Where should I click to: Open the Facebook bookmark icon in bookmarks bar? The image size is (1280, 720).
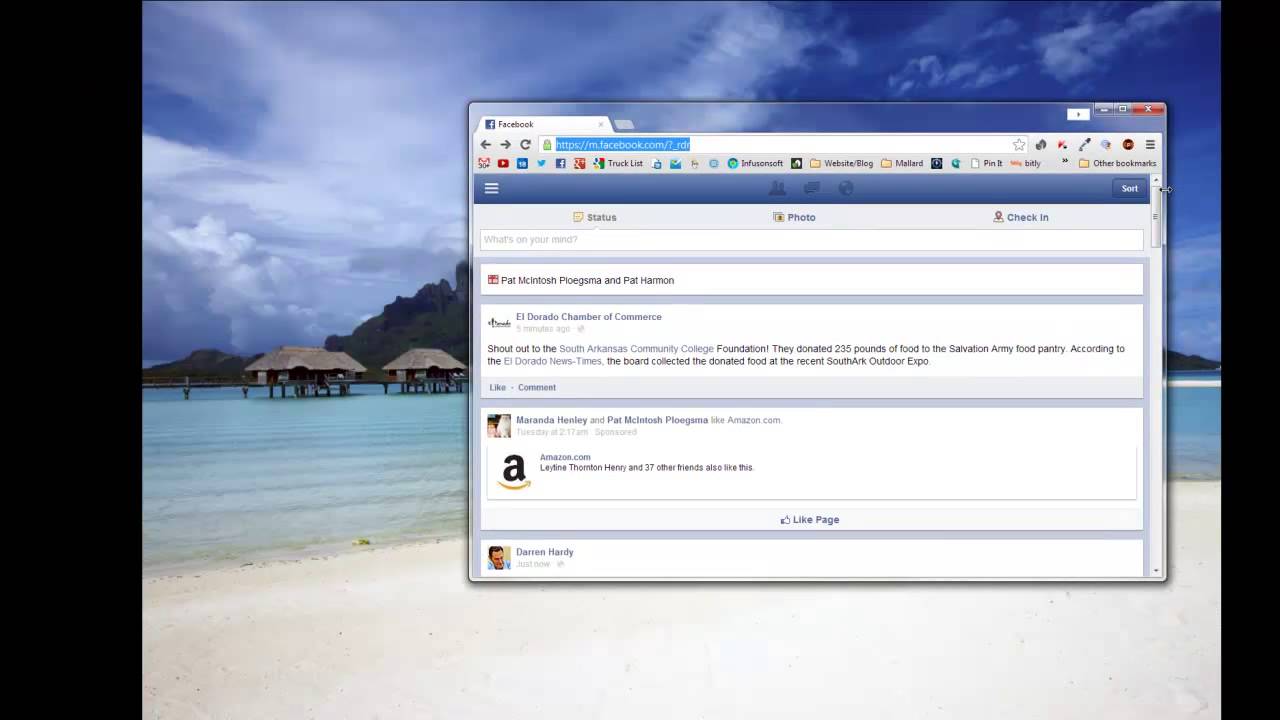[x=560, y=163]
